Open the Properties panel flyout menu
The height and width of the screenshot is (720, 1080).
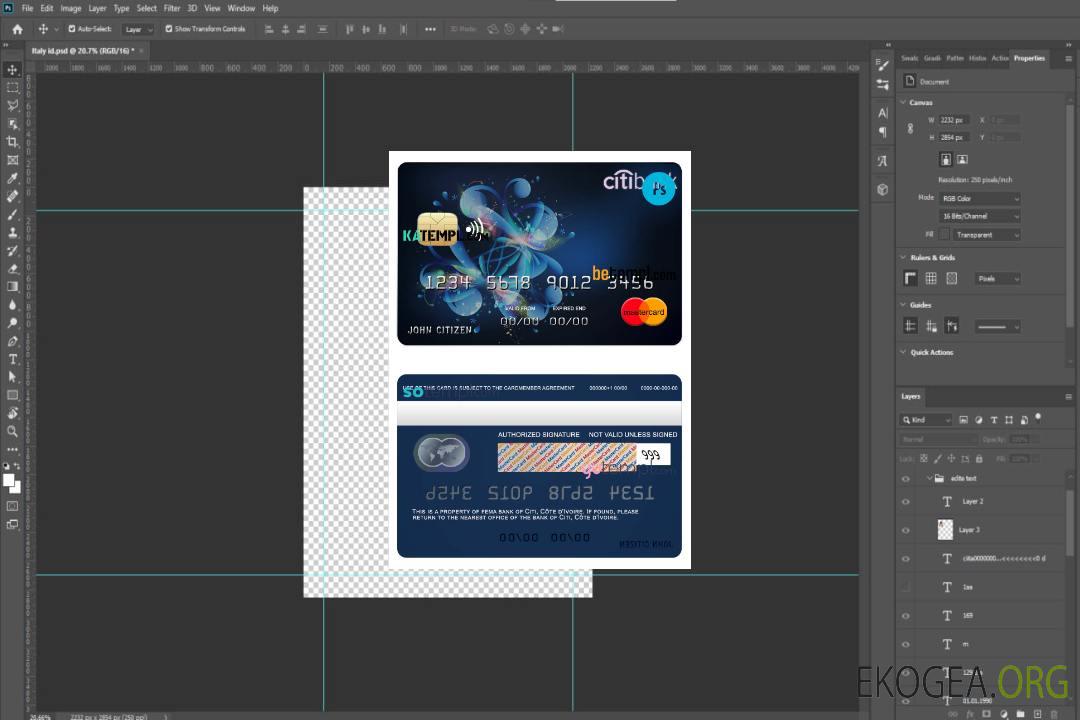click(x=1068, y=59)
